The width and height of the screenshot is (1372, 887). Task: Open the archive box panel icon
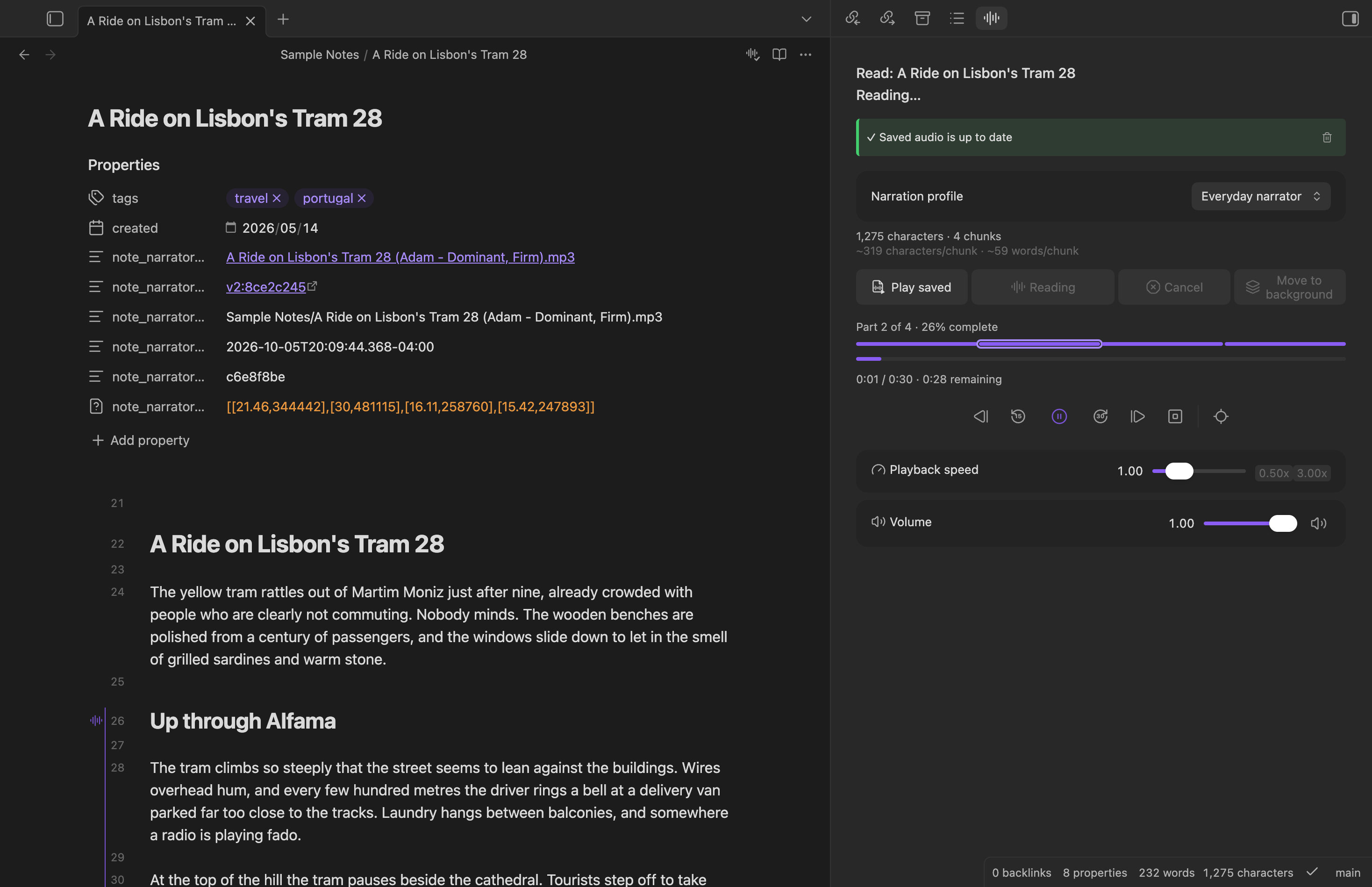click(x=922, y=18)
